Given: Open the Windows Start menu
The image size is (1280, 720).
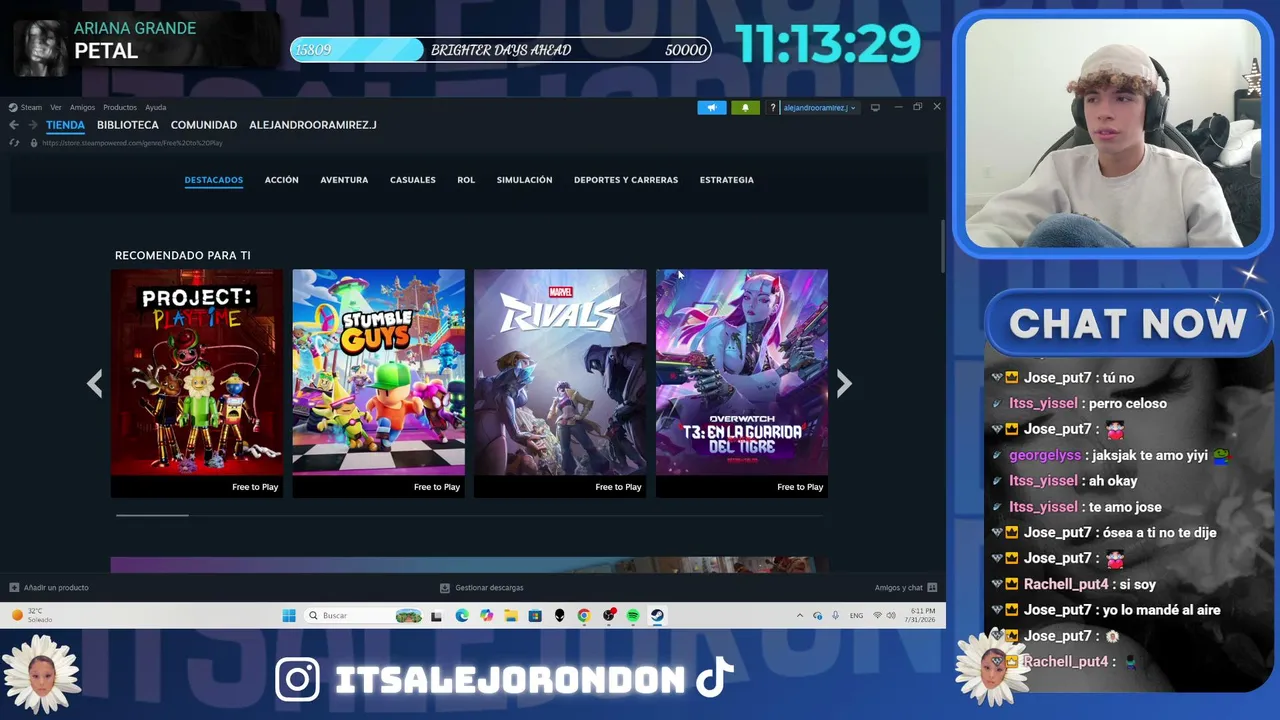Looking at the screenshot, I should (x=289, y=616).
